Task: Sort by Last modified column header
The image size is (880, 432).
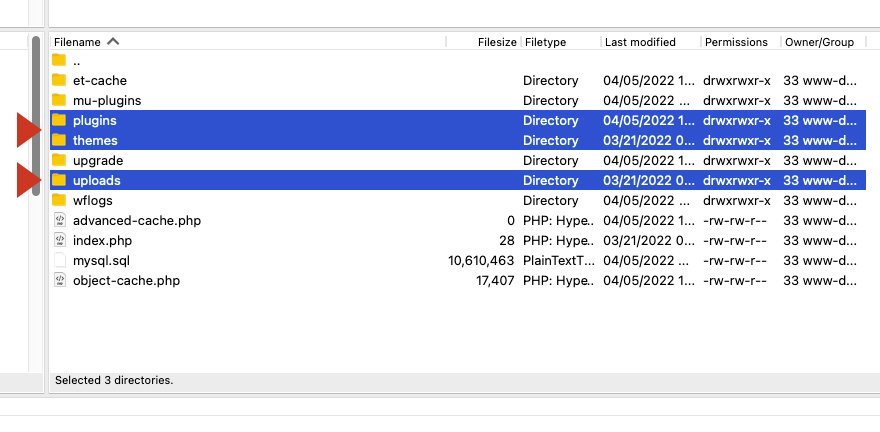Action: pyautogui.click(x=640, y=42)
